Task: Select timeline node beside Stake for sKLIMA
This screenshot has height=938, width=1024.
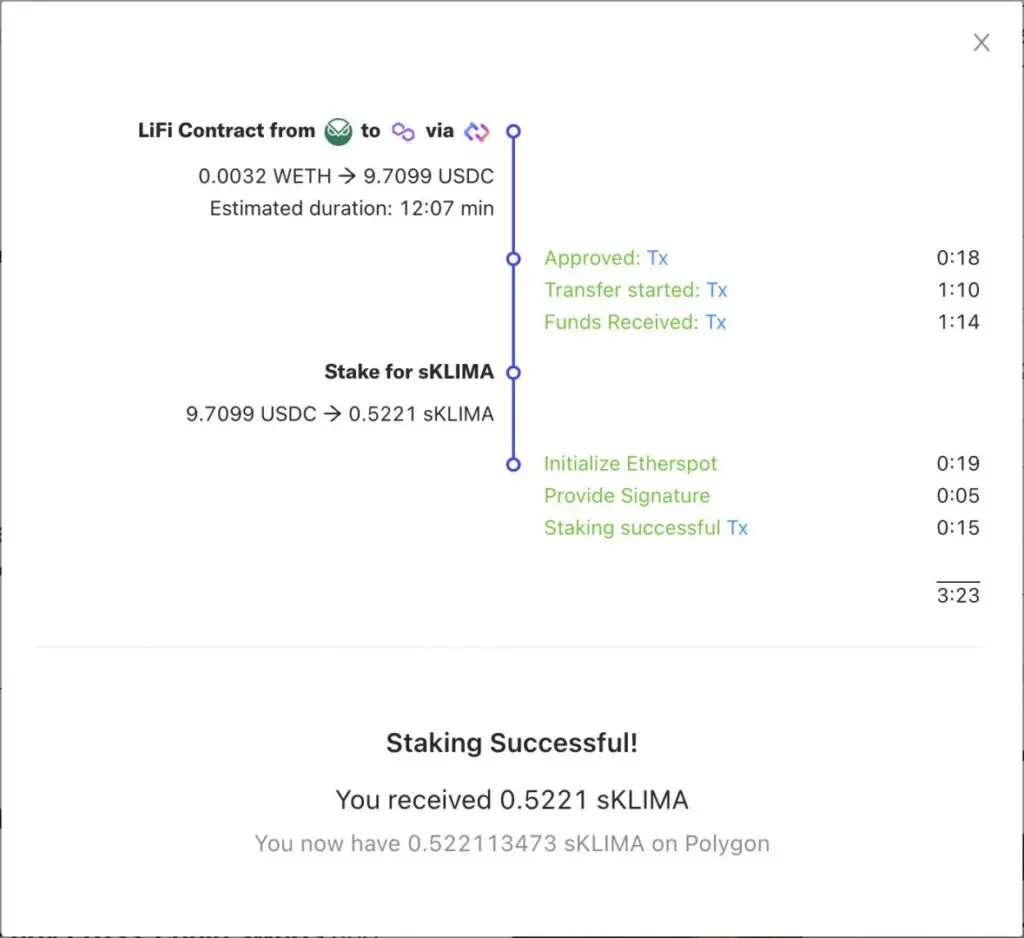Action: click(513, 372)
